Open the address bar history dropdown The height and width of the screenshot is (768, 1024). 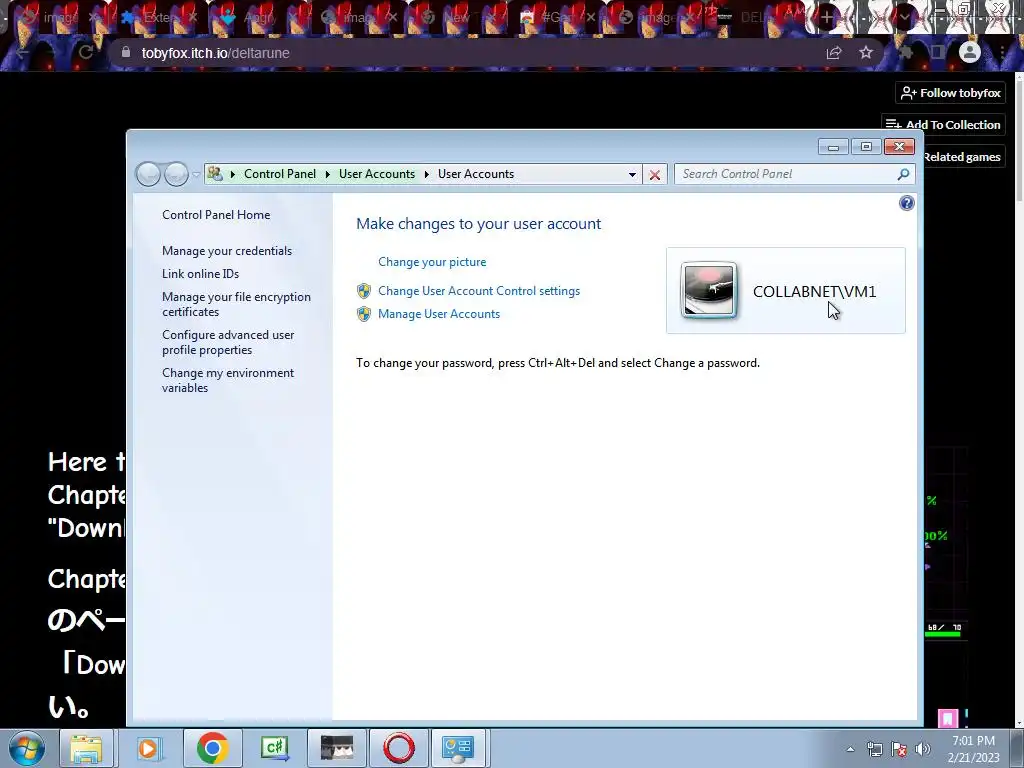[x=632, y=174]
